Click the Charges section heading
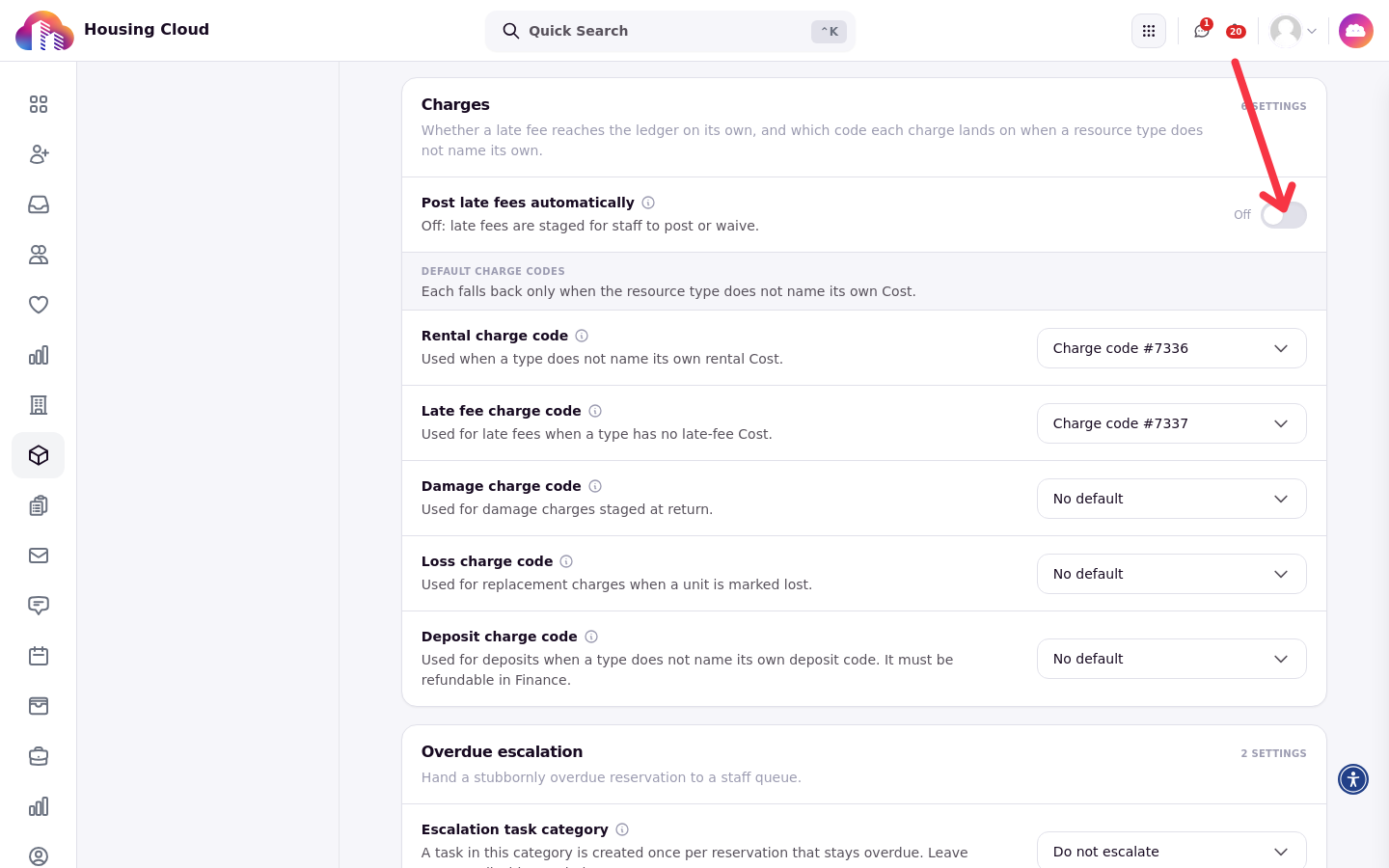Screen dimensions: 1389x868 click(455, 104)
